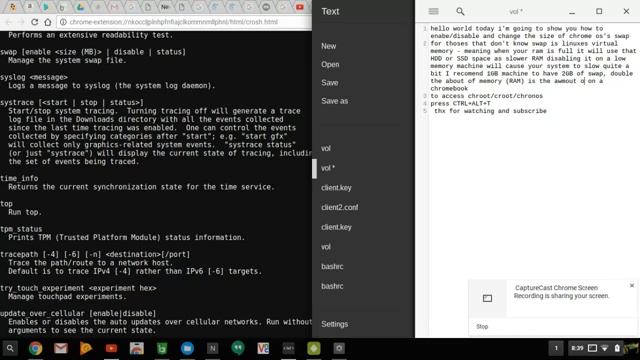
Task: Dismiss the CaptureCast screen sharing notification
Action: (x=632, y=285)
